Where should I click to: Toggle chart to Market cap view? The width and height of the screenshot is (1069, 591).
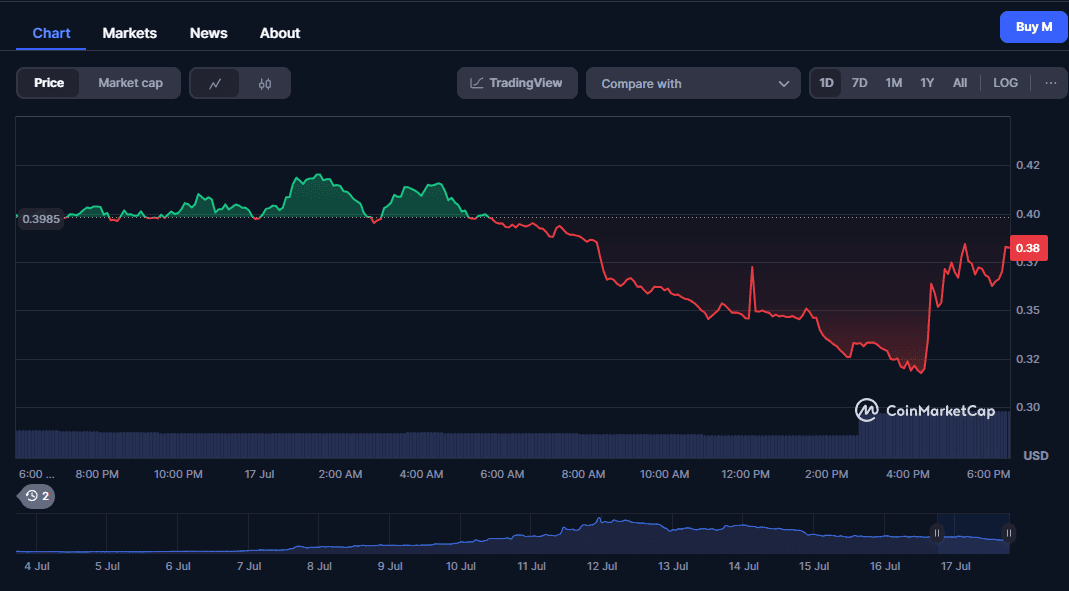[x=130, y=83]
